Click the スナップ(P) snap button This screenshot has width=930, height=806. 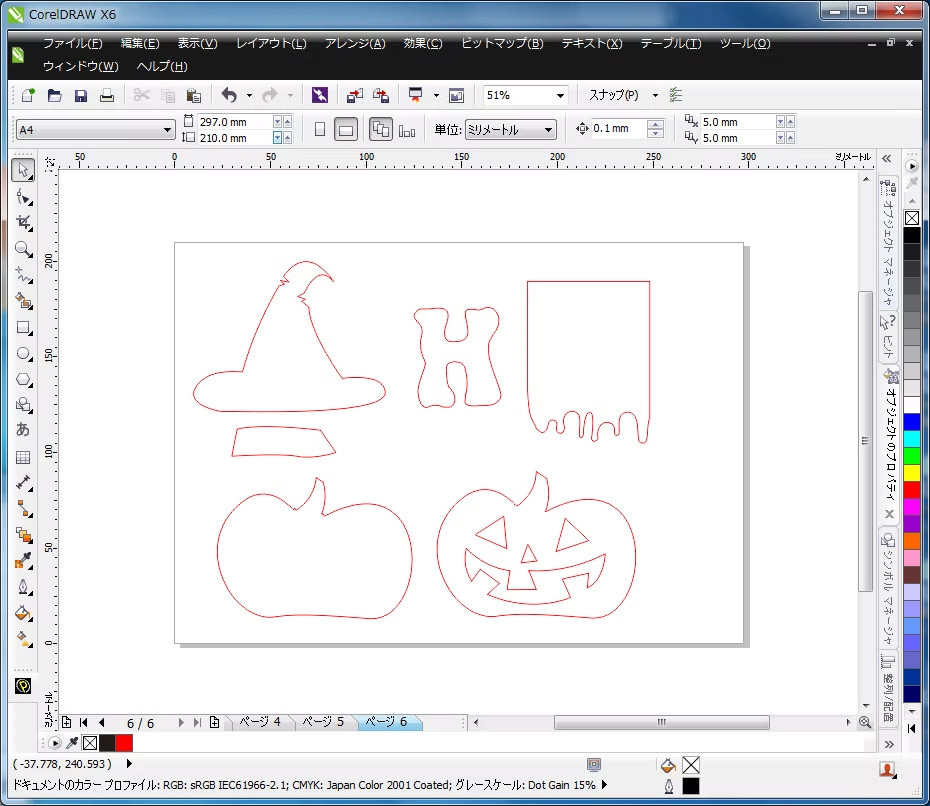pyautogui.click(x=614, y=96)
